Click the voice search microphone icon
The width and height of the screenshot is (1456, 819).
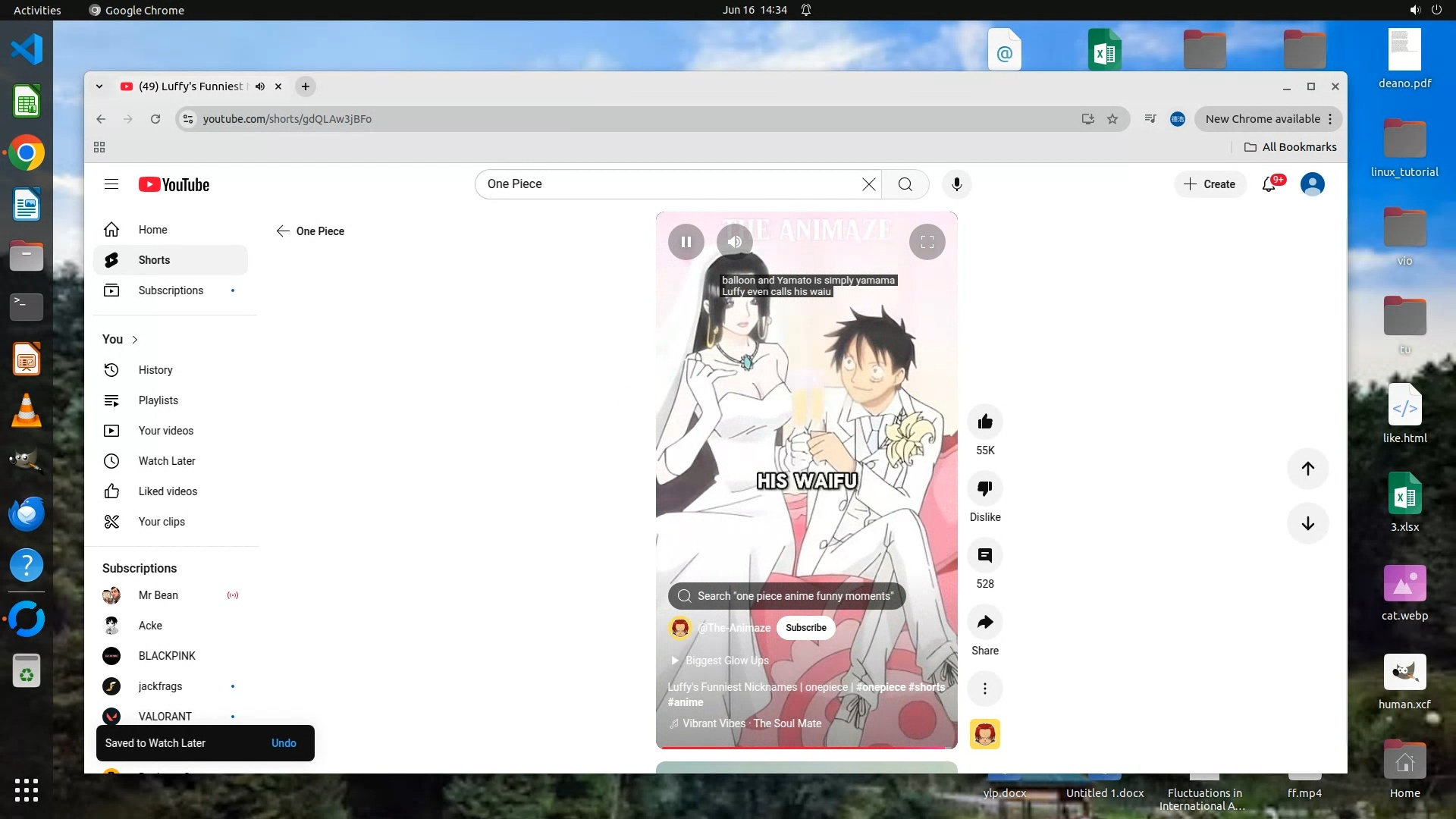coord(956,184)
